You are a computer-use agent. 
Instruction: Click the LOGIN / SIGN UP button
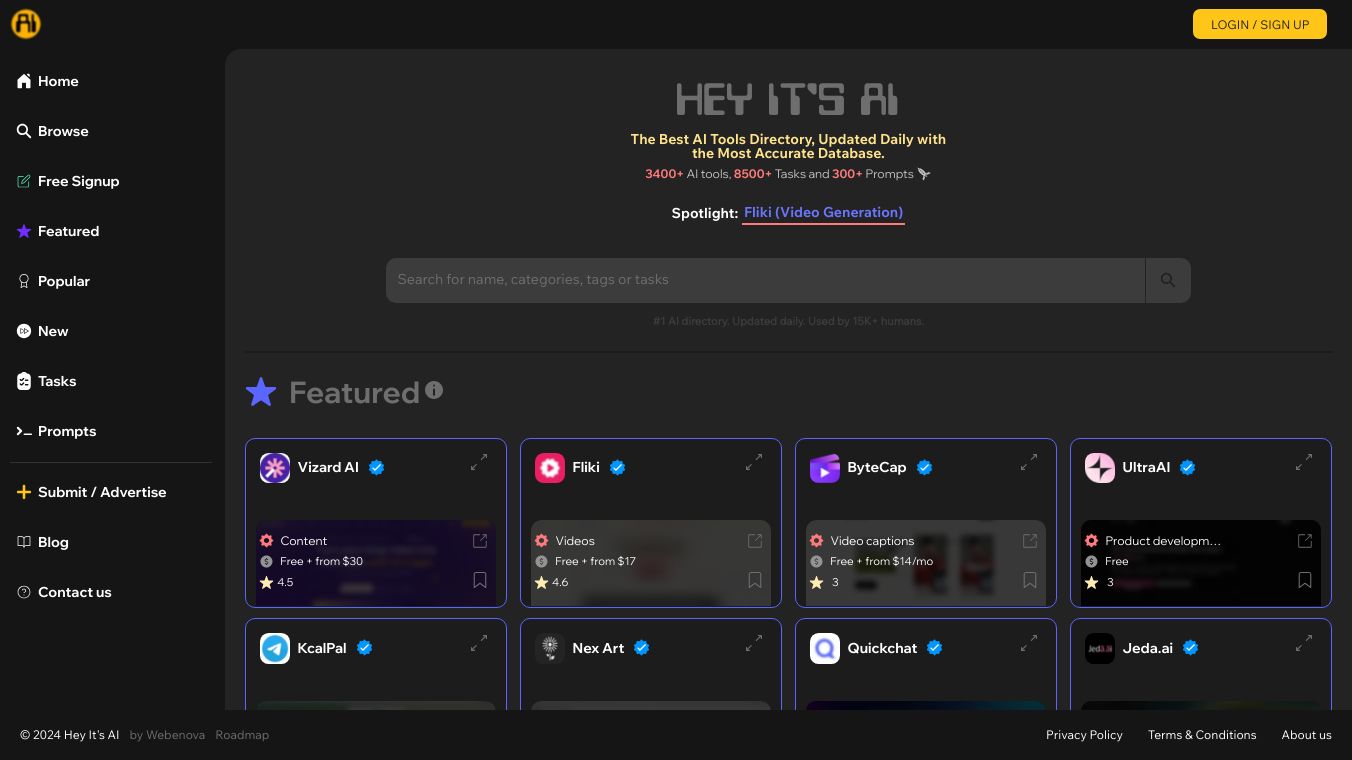[x=1260, y=24]
